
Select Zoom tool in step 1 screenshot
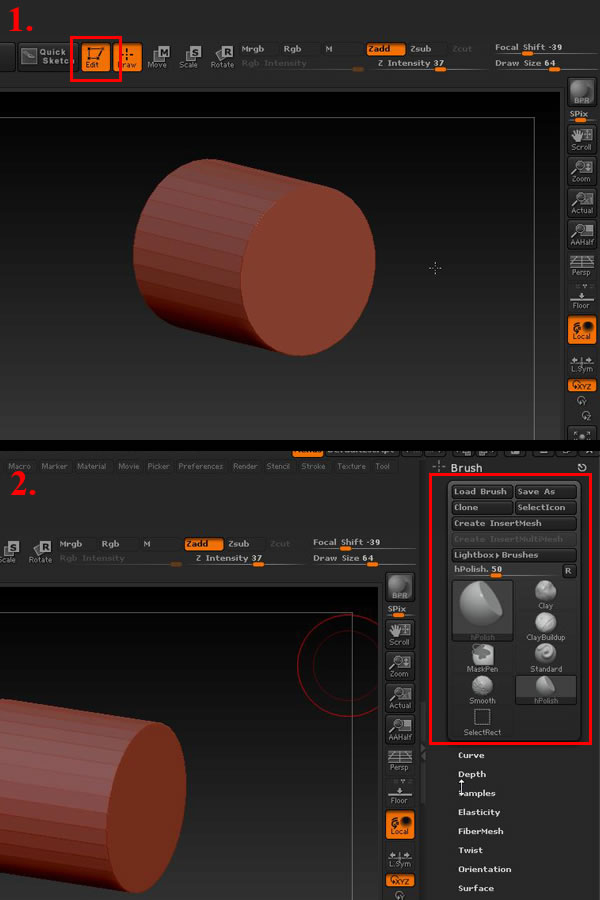(x=581, y=171)
